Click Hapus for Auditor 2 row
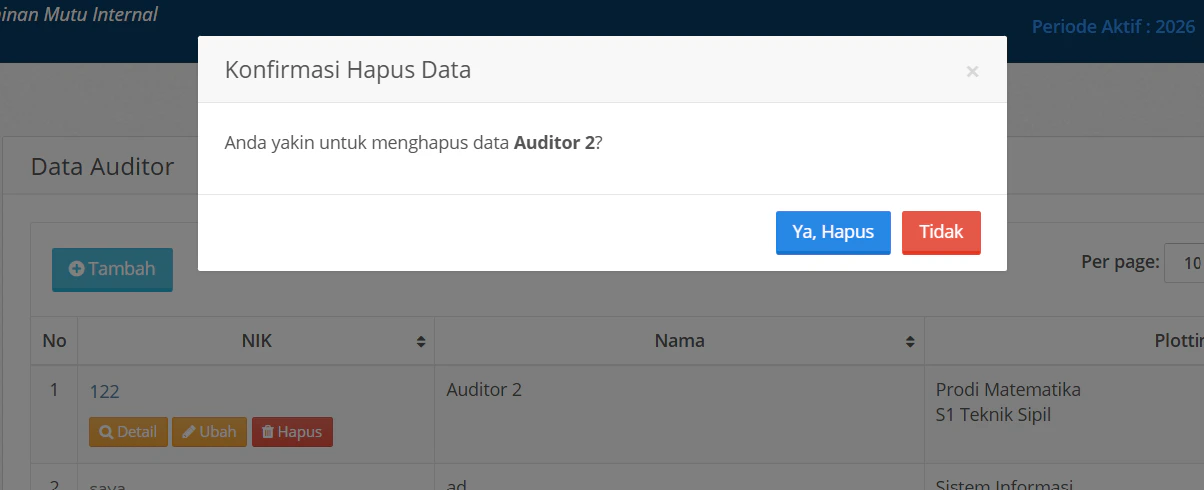The image size is (1204, 490). [x=292, y=432]
